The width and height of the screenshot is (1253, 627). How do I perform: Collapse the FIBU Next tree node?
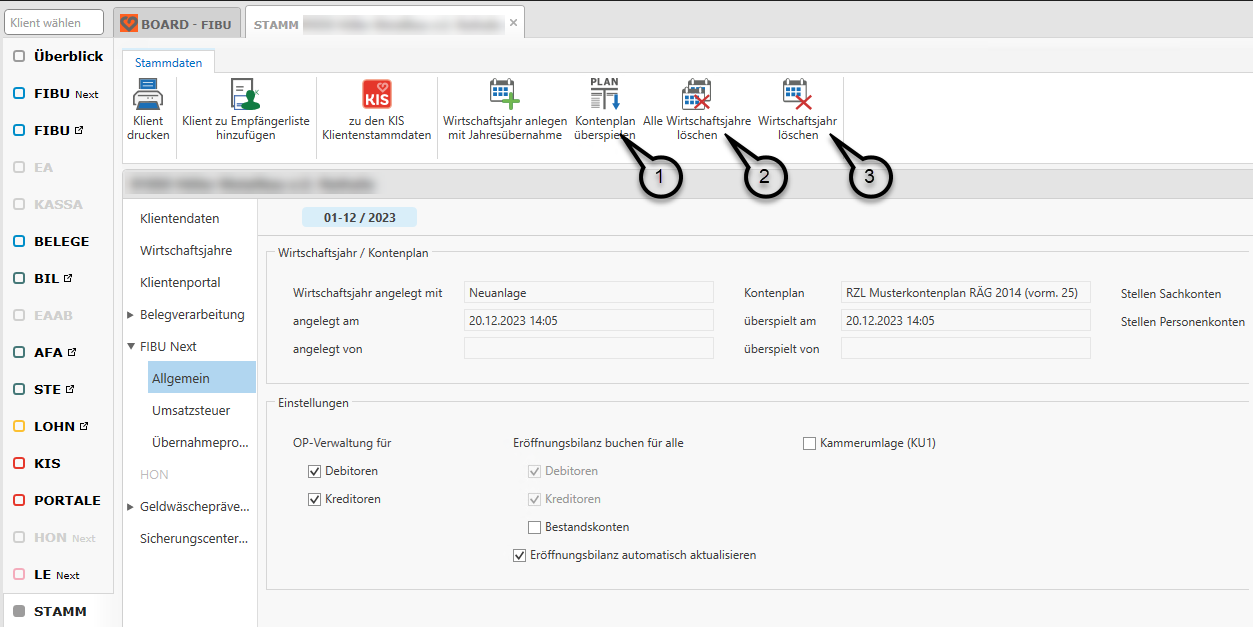130,347
